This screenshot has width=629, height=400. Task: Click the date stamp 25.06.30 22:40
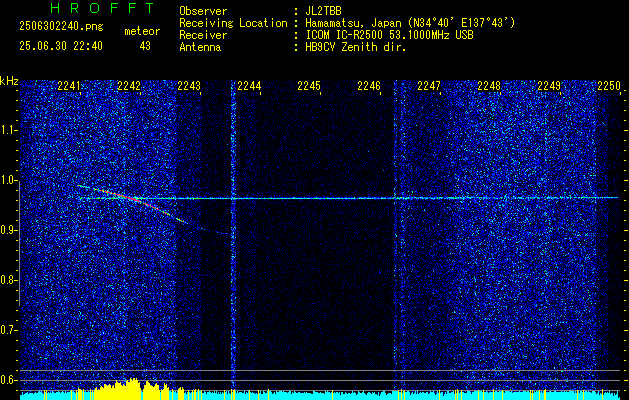[61, 46]
